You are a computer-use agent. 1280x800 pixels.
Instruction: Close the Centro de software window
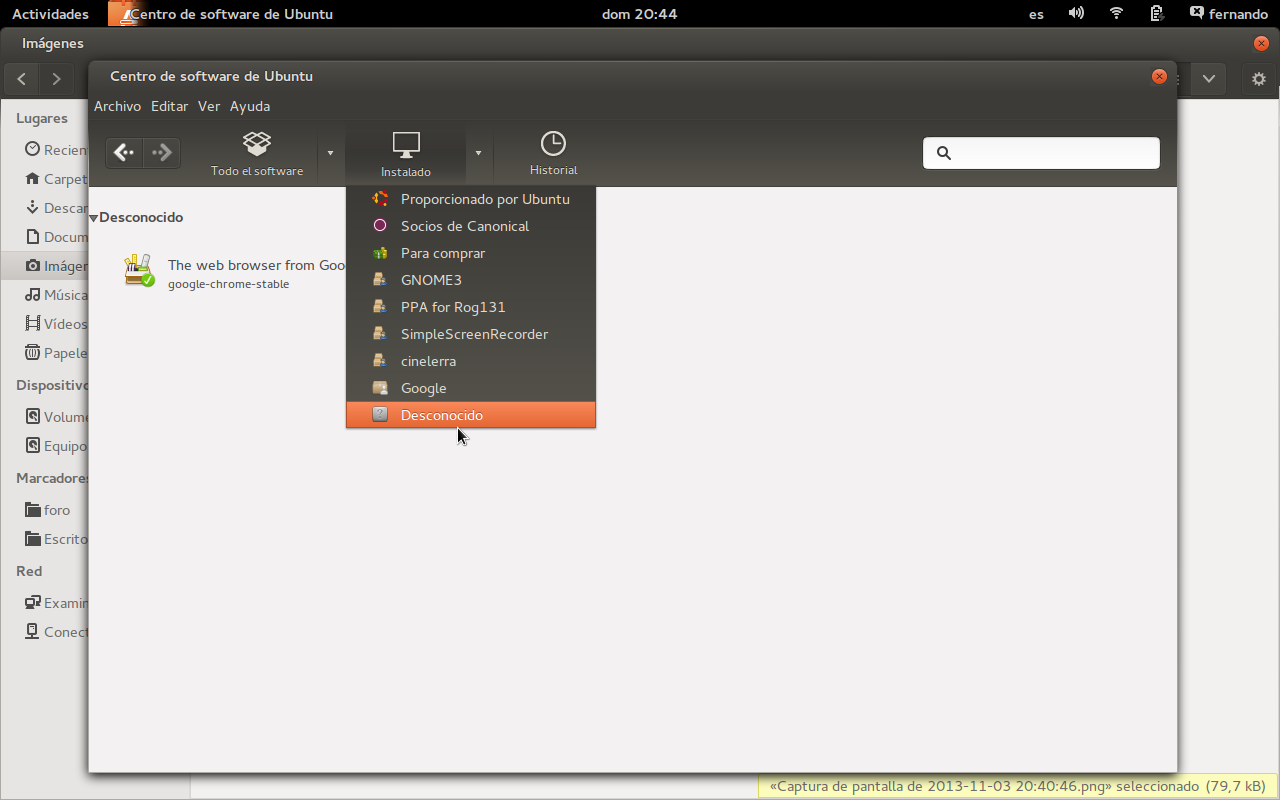click(x=1159, y=76)
